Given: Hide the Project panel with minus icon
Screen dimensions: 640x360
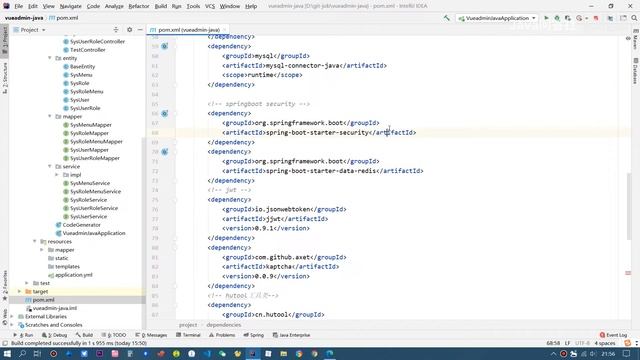Looking at the screenshot, I should (140, 30).
